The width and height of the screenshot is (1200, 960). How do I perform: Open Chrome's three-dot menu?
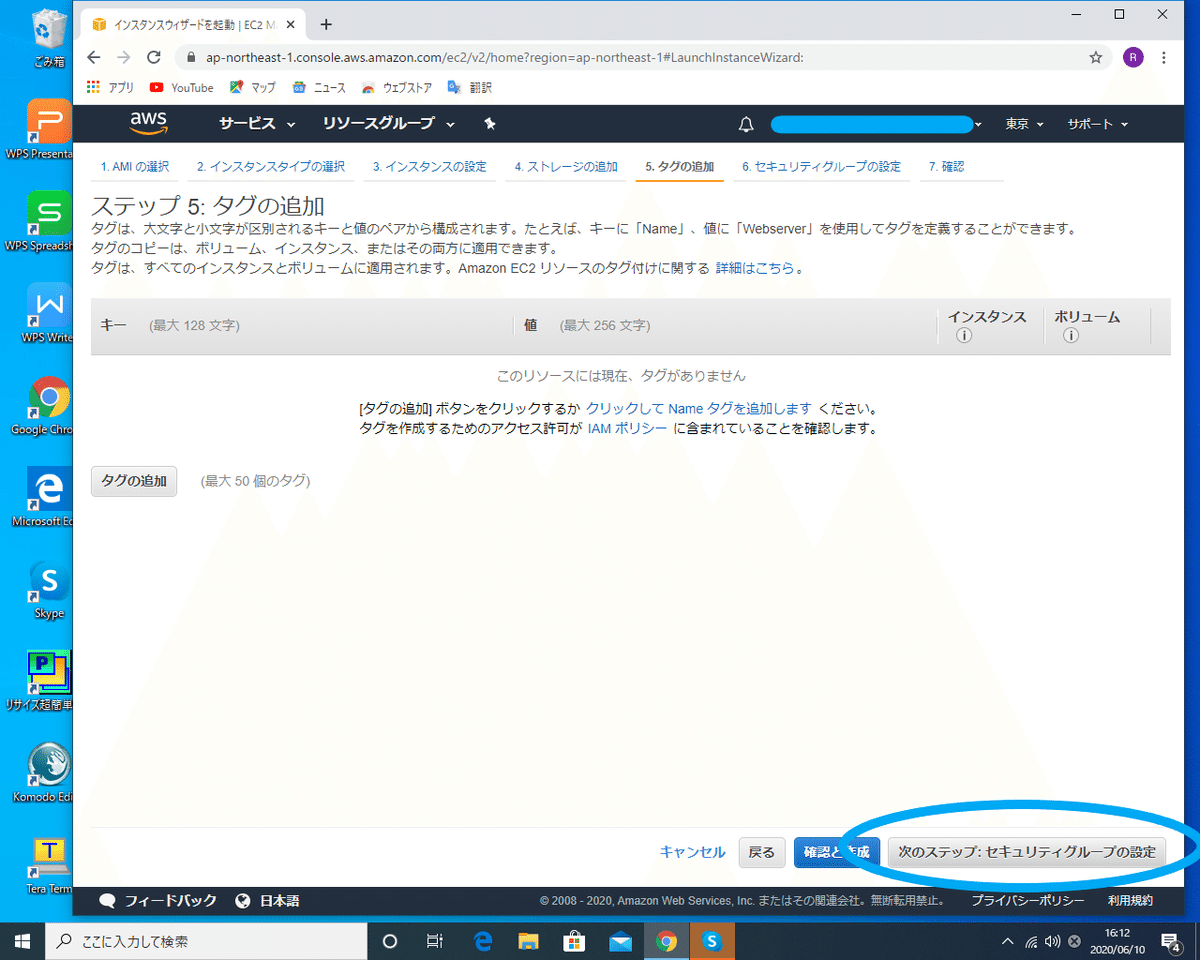(x=1164, y=57)
